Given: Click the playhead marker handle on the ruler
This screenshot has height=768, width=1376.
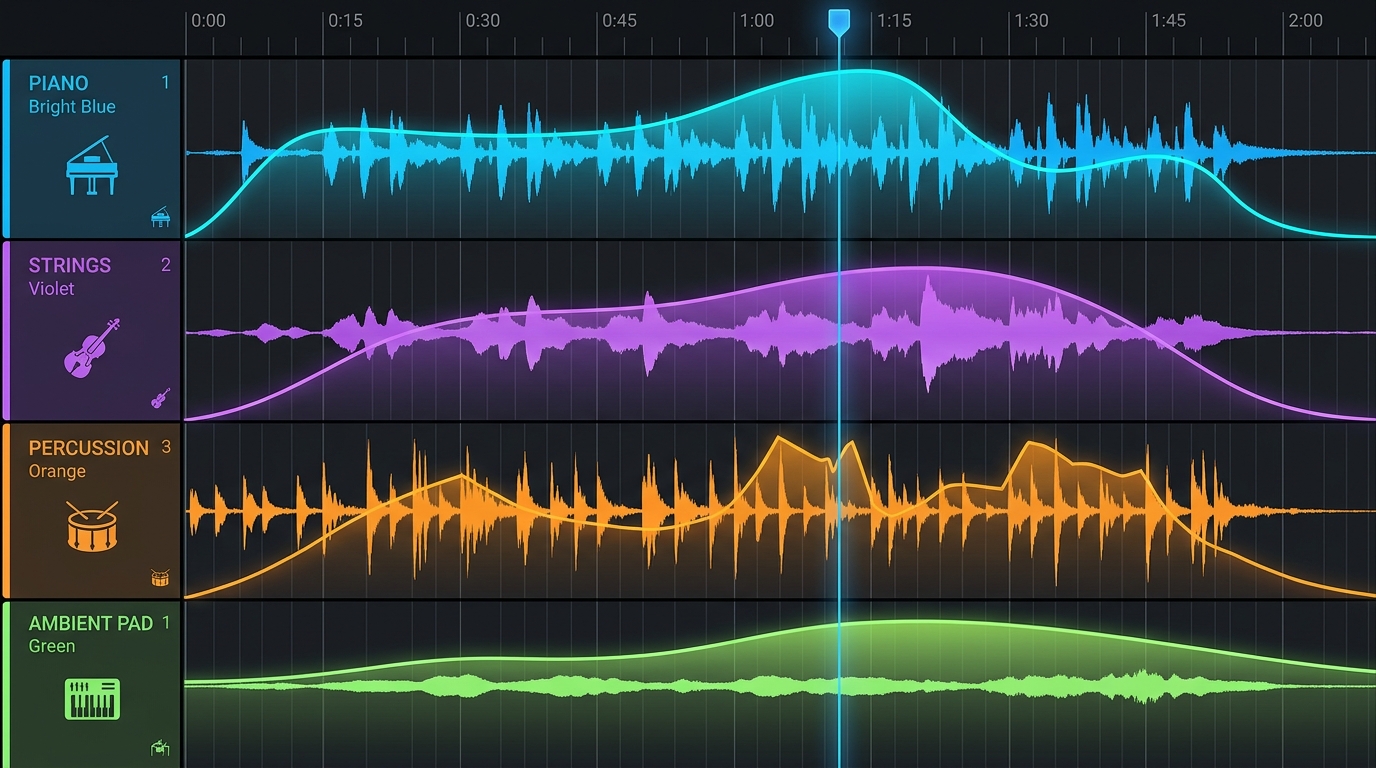Looking at the screenshot, I should click(839, 22).
